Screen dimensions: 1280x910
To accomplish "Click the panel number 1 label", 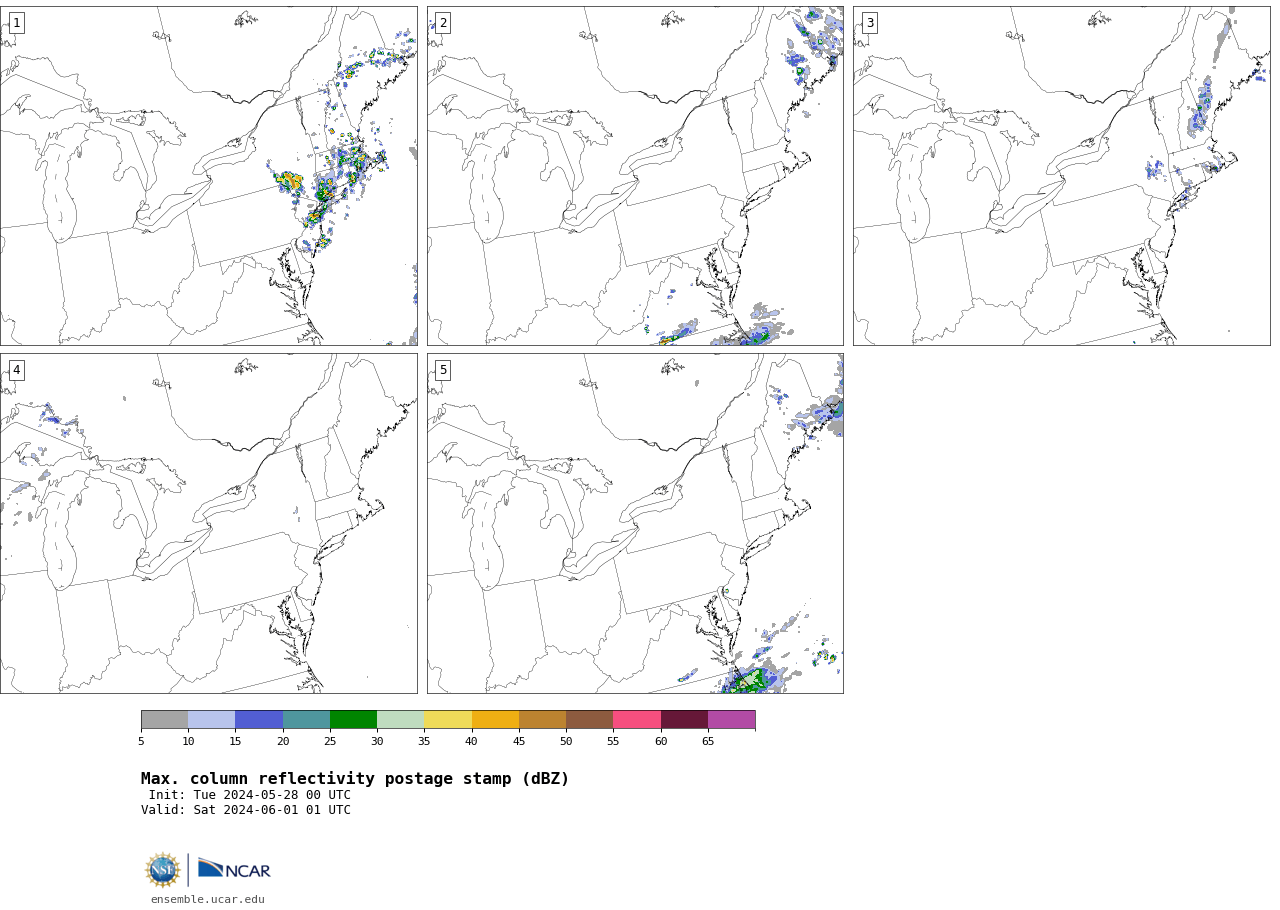I will (x=16, y=23).
